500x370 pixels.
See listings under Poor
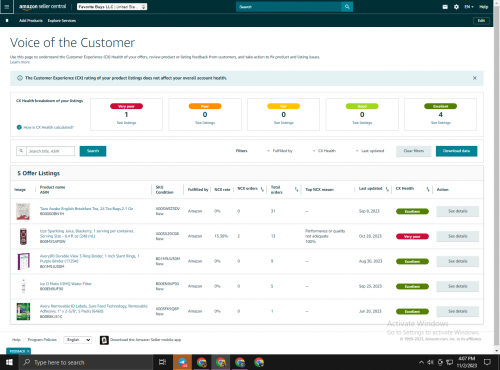205,123
